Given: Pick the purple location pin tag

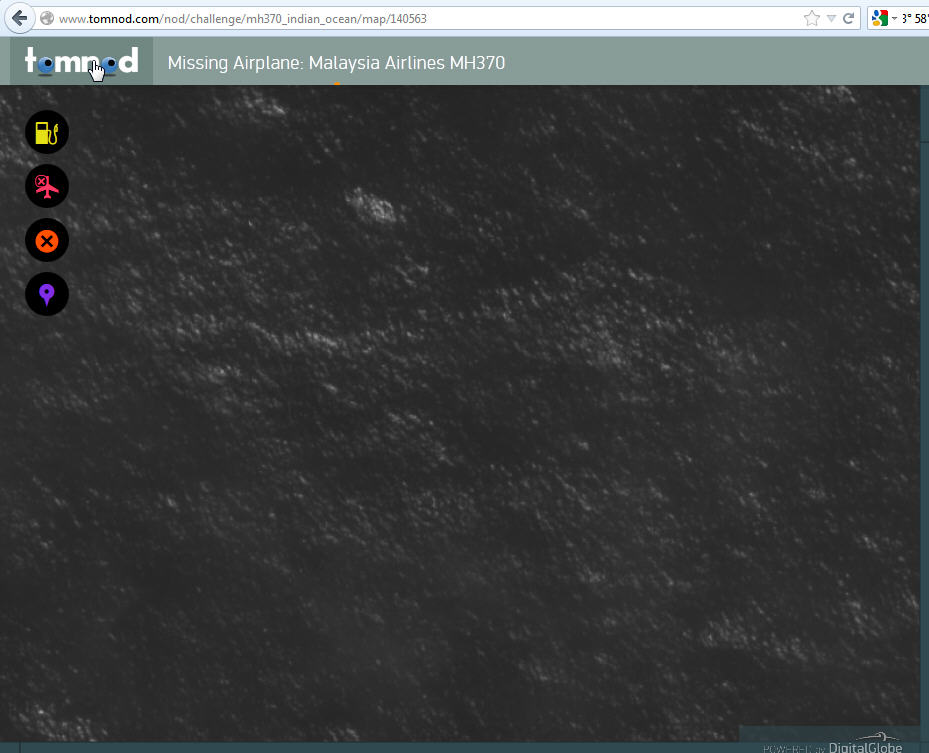Looking at the screenshot, I should pyautogui.click(x=47, y=294).
